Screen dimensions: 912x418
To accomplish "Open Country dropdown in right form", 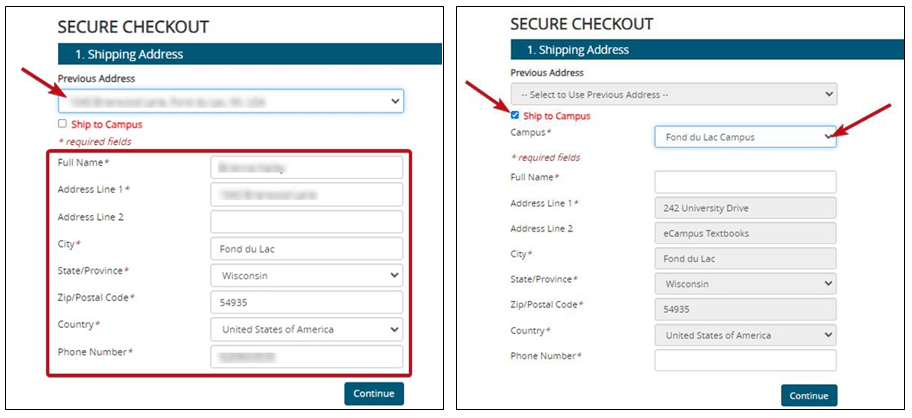I will (x=745, y=335).
